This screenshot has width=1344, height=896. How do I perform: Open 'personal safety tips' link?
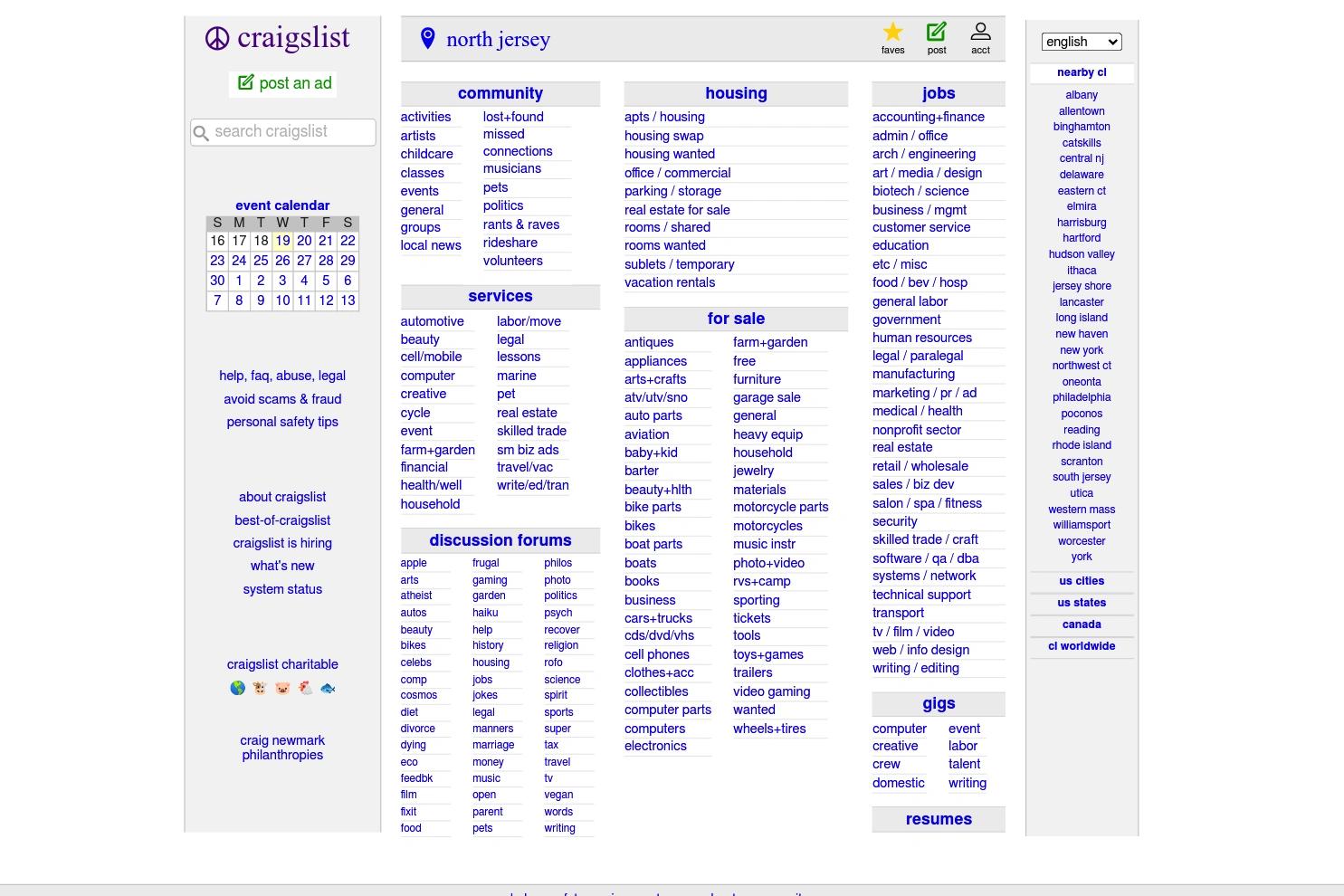282,422
